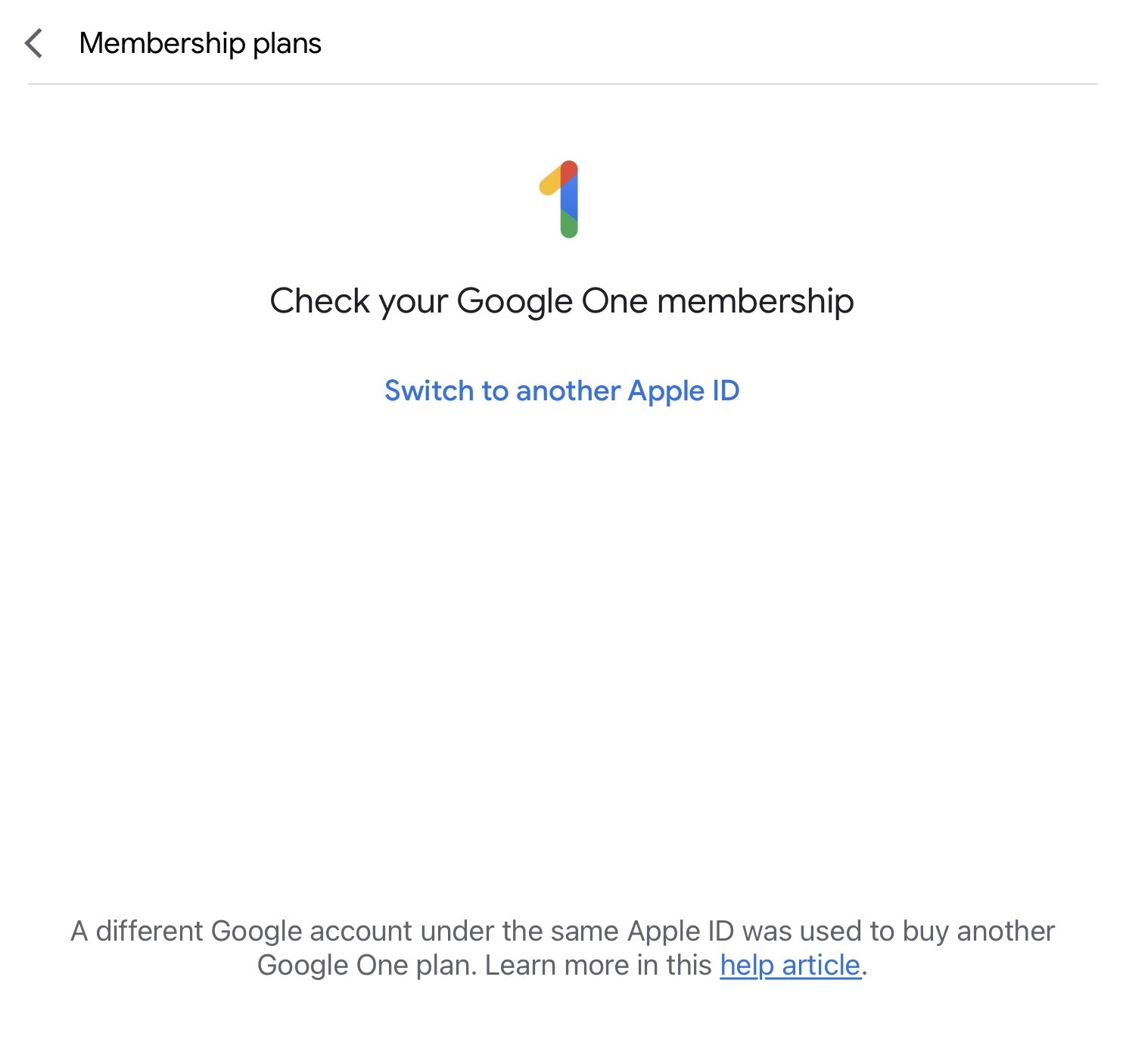Go back using the header chevron arrow
The image size is (1126, 1064).
point(34,44)
